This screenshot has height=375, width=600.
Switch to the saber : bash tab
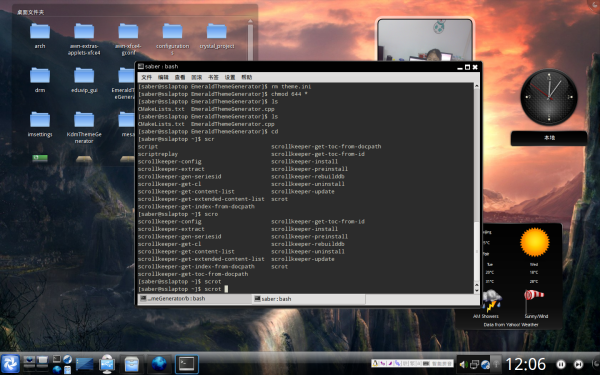(x=308, y=299)
